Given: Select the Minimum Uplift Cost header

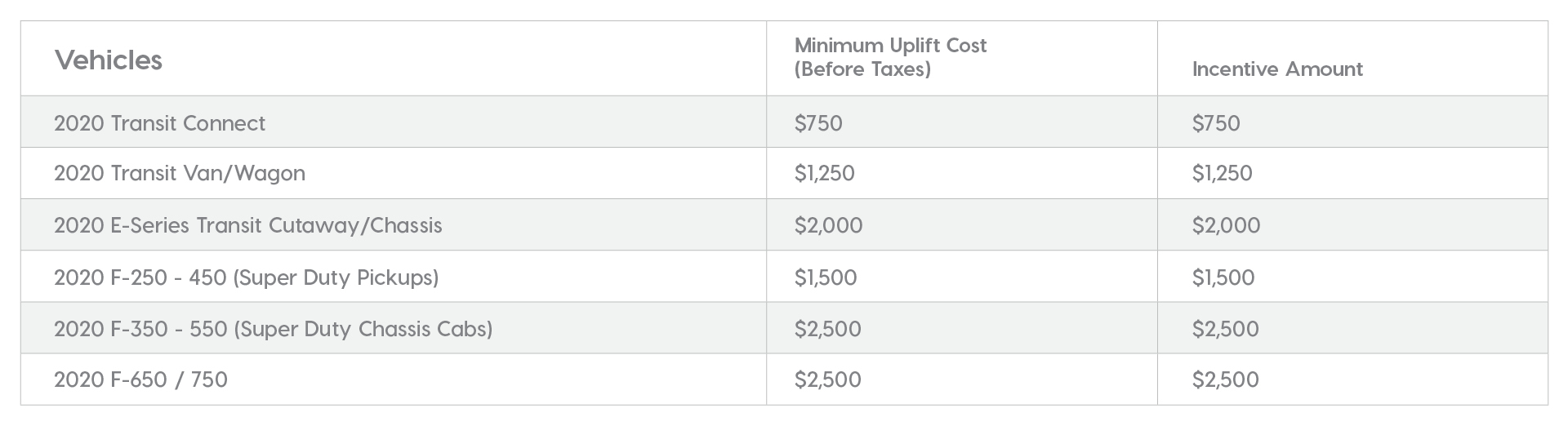Looking at the screenshot, I should point(890,57).
